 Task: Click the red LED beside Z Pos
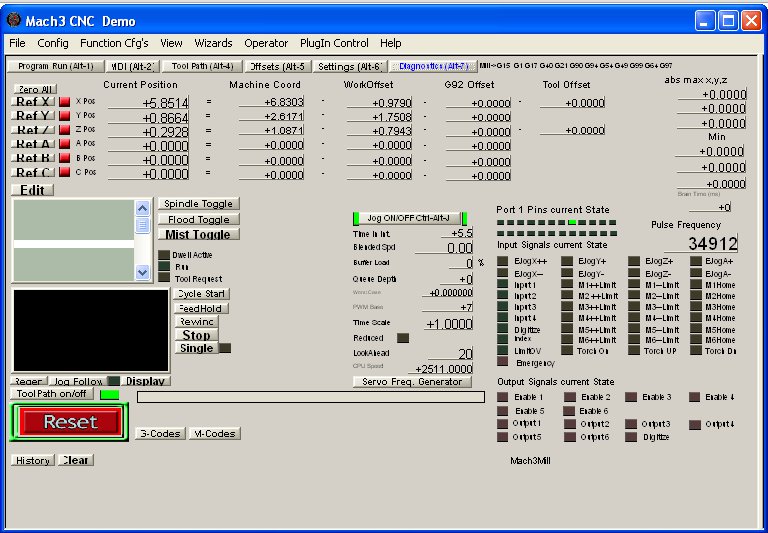tap(65, 130)
